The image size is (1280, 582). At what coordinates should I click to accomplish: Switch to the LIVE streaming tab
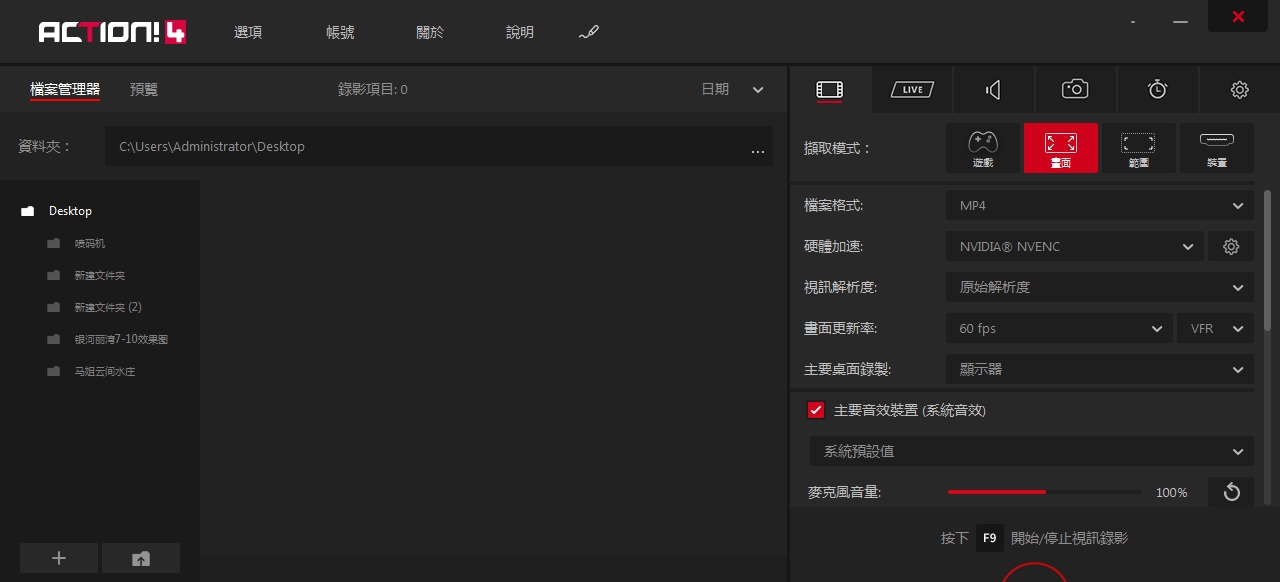point(911,89)
